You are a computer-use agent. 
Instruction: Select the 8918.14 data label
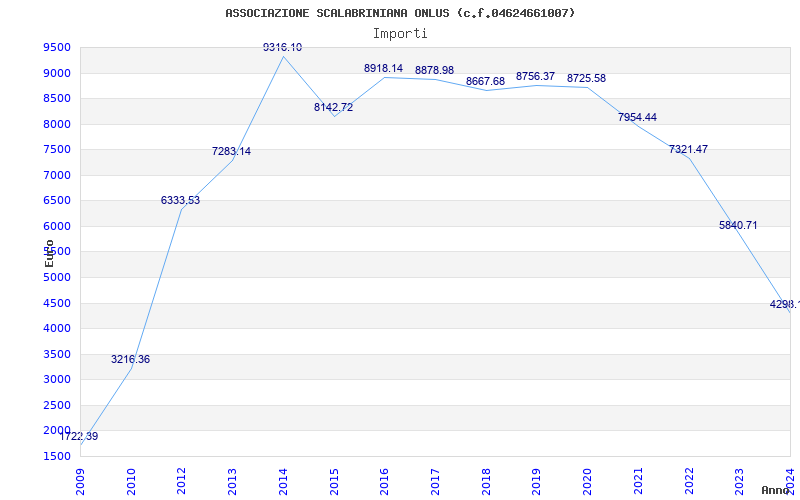click(383, 68)
